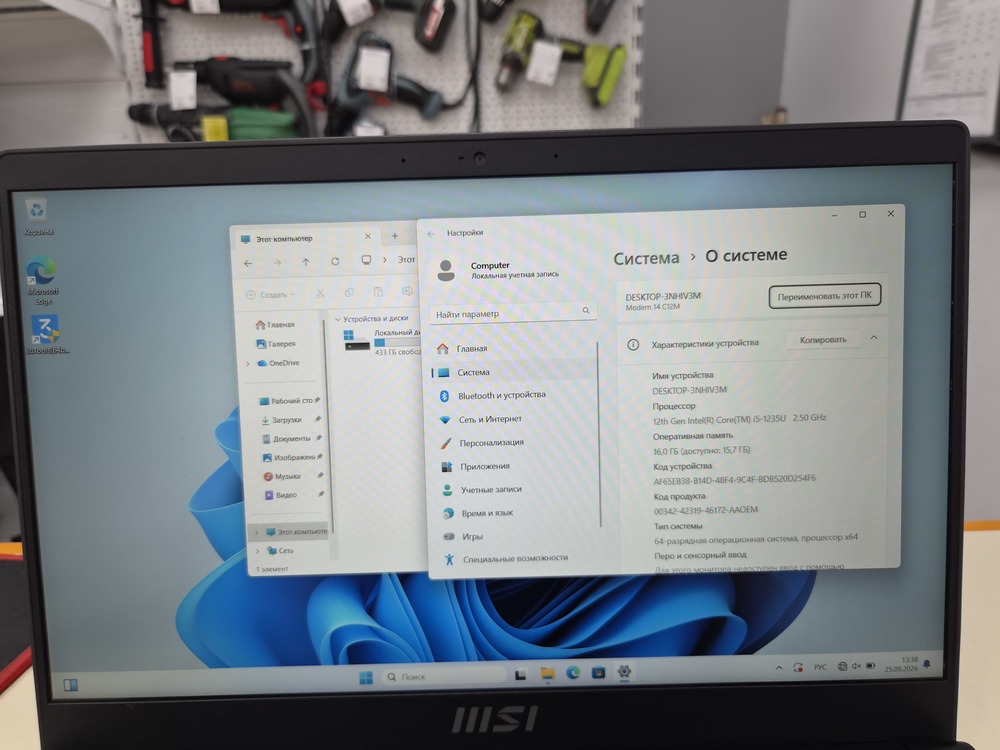Image resolution: width=1000 pixels, height=750 pixels.
Task: Open a new File Explorer tab
Action: click(395, 236)
